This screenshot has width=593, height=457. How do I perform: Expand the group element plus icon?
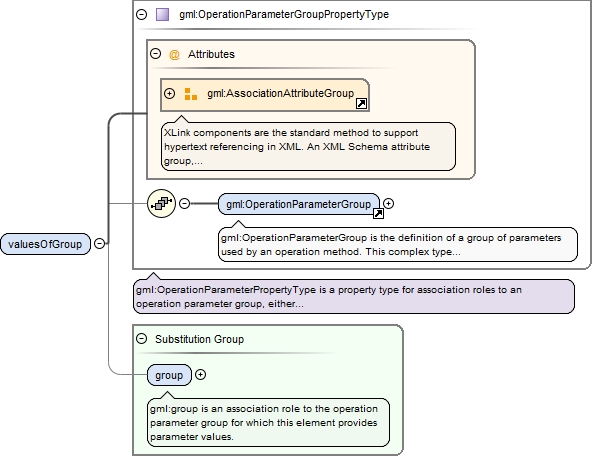[200, 375]
